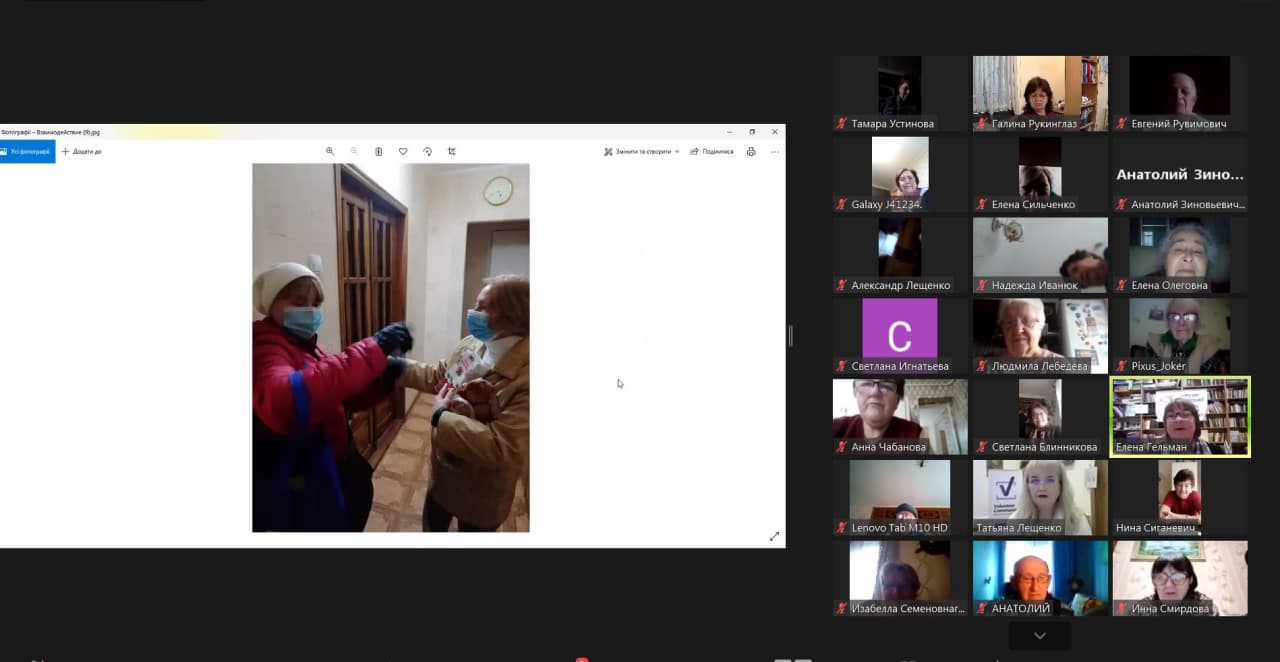The image size is (1280, 662).
Task: Click 'Додати до' button
Action: [x=82, y=152]
